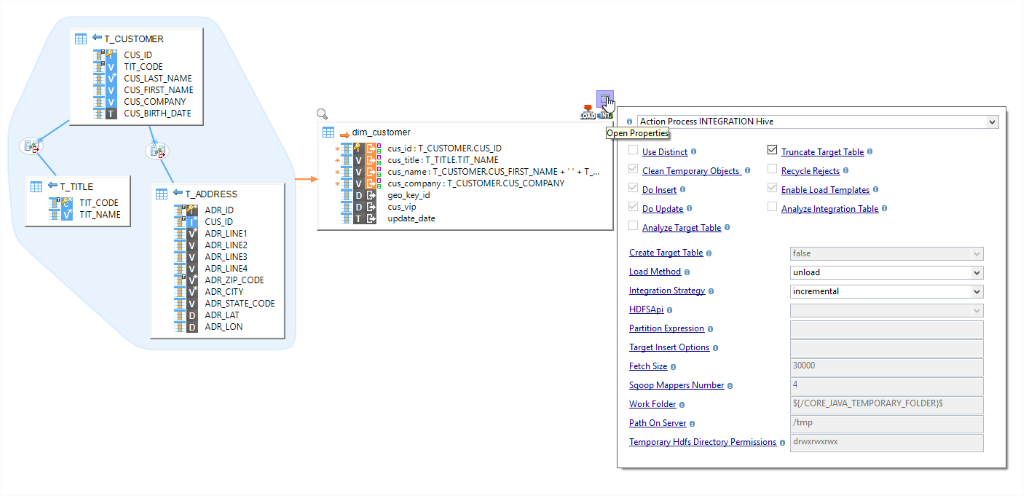Viewport: 1024px width, 496px height.
Task: Click the key icon of ADR_ID column
Action: [191, 210]
